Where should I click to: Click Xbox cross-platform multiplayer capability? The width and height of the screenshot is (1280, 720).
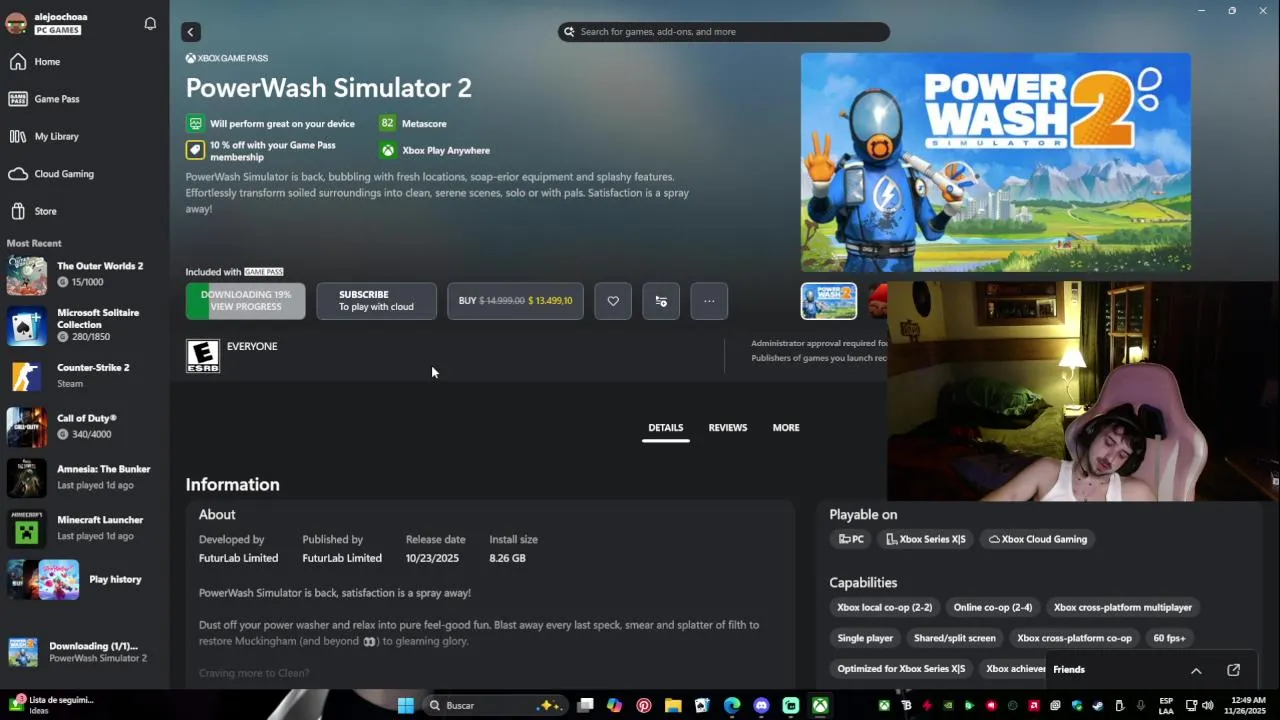[x=1123, y=607]
